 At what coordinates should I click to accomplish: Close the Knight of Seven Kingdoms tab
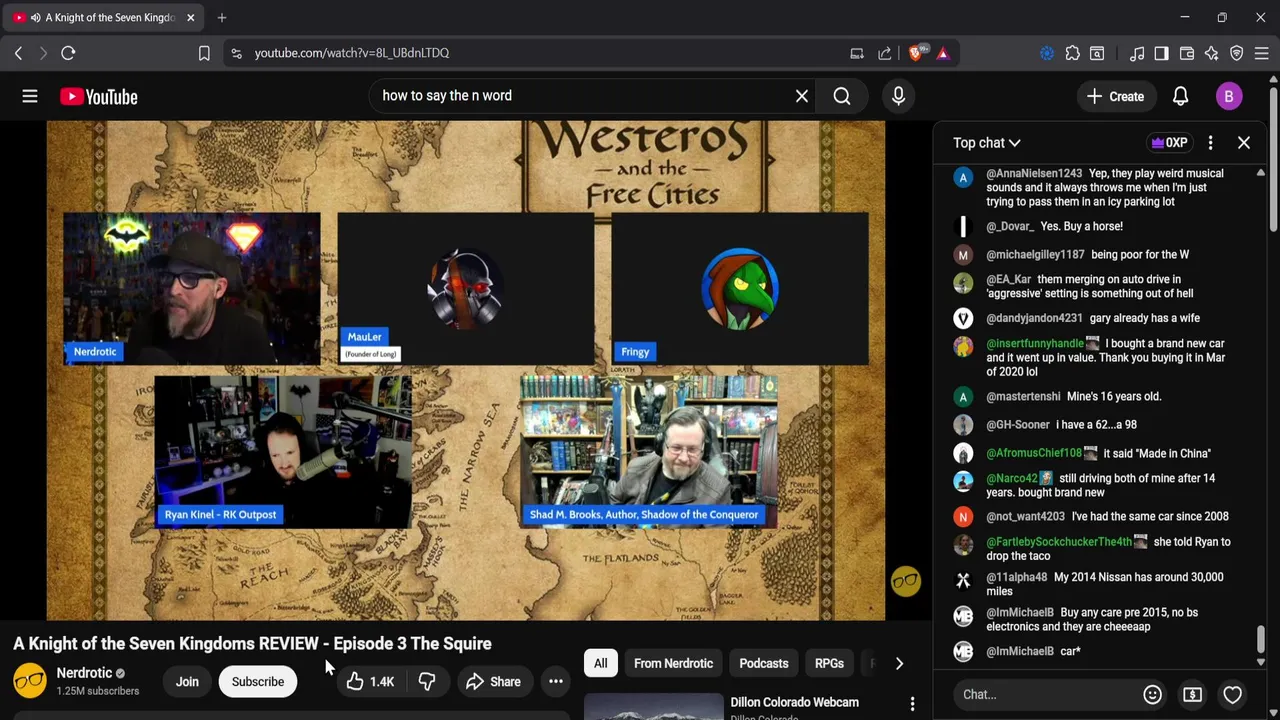click(190, 17)
